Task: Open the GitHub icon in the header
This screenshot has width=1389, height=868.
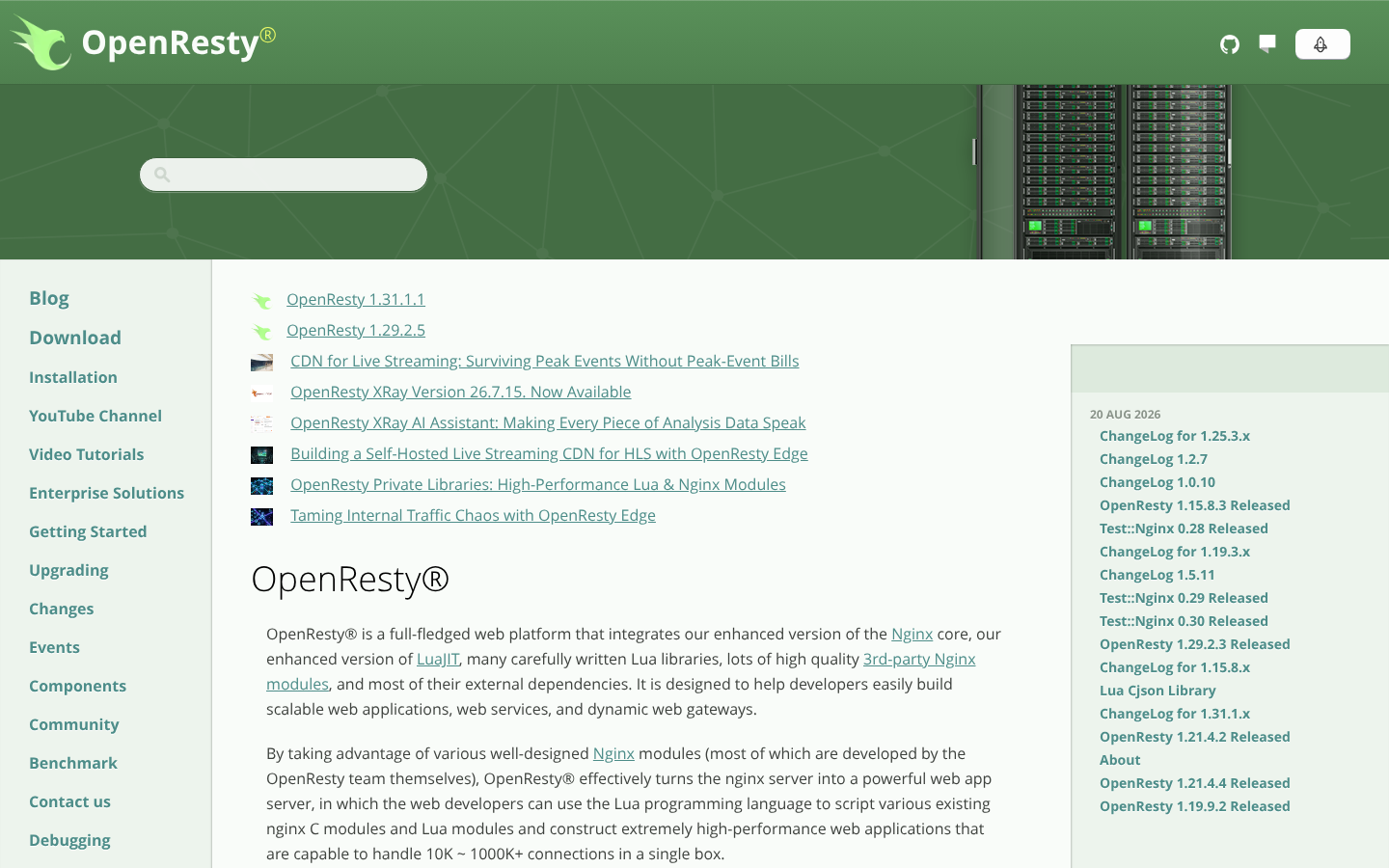Action: (x=1230, y=44)
